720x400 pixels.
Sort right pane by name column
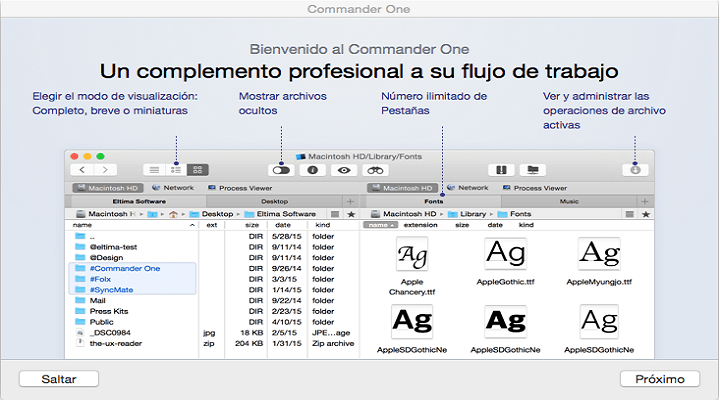[x=380, y=225]
